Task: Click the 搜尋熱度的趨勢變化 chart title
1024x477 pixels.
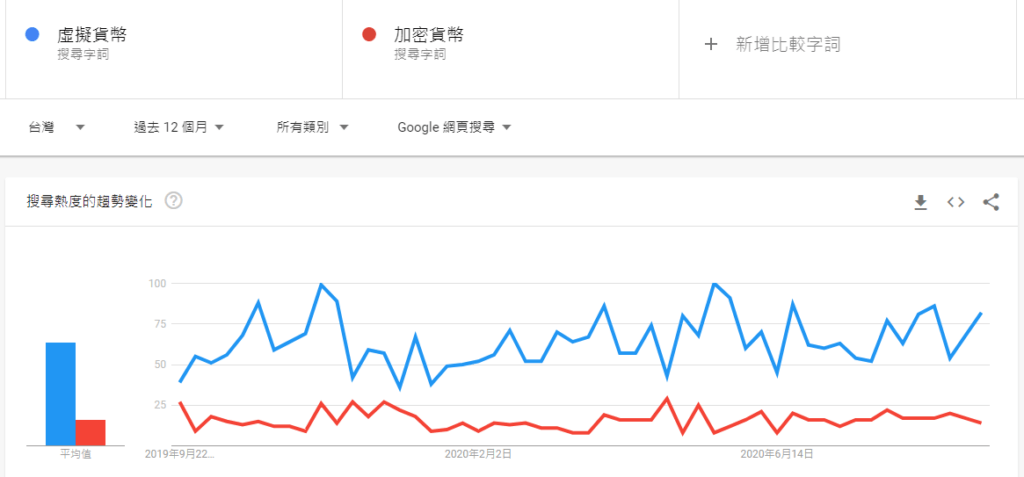Action: [90, 201]
